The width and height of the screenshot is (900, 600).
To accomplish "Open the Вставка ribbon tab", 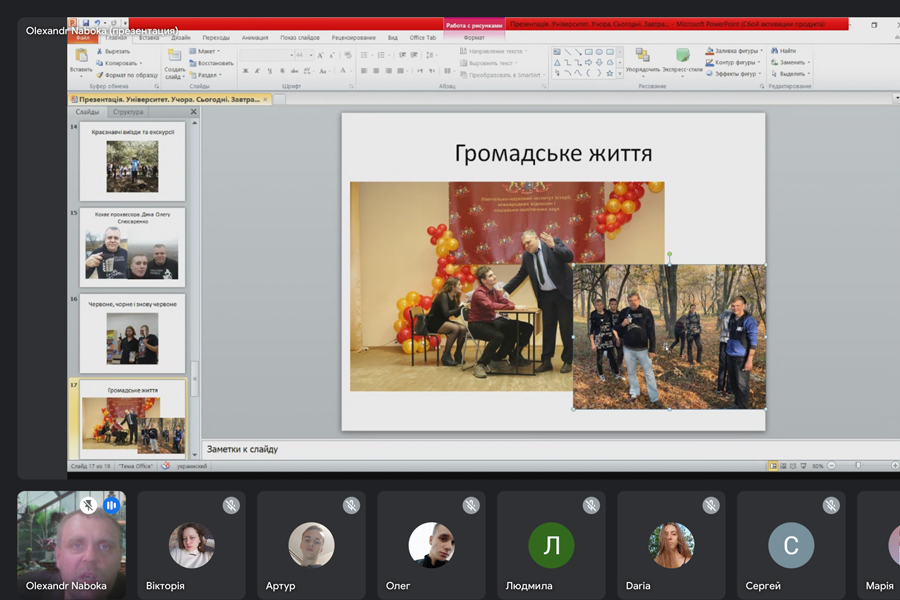I will 149,38.
